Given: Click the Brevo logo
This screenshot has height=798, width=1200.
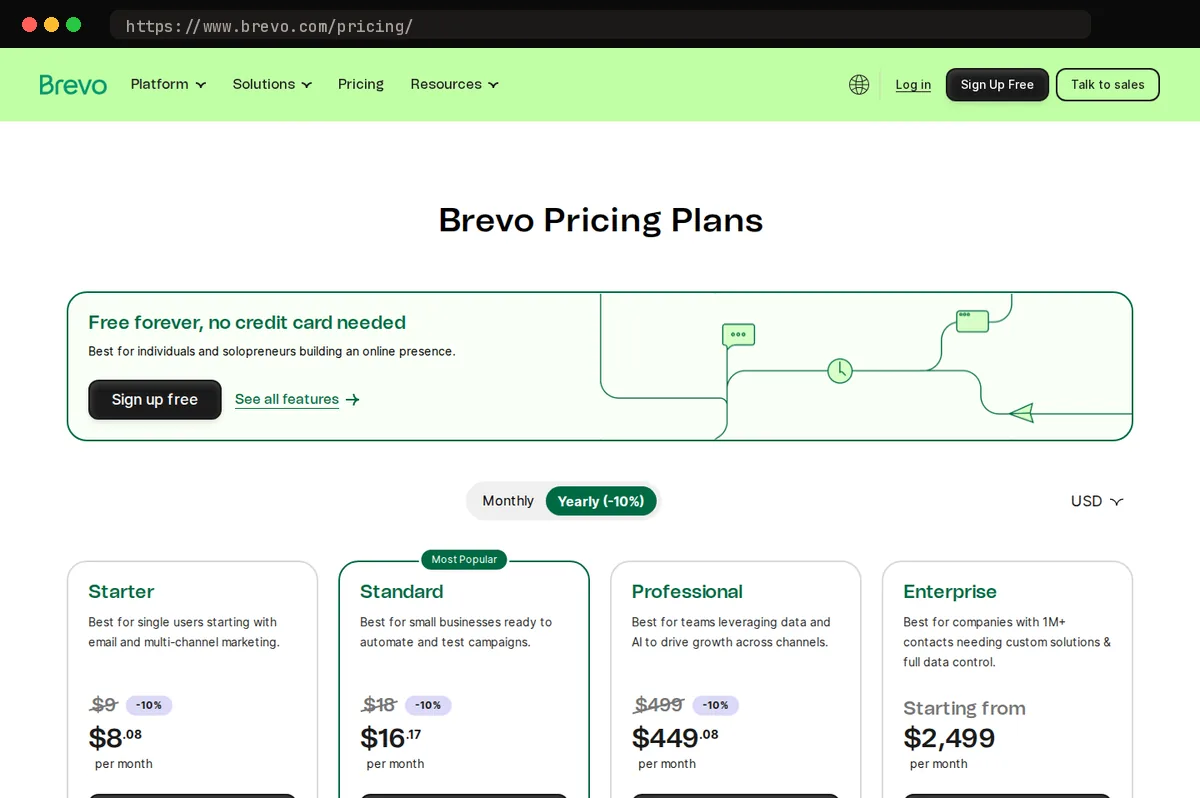Looking at the screenshot, I should pyautogui.click(x=73, y=85).
